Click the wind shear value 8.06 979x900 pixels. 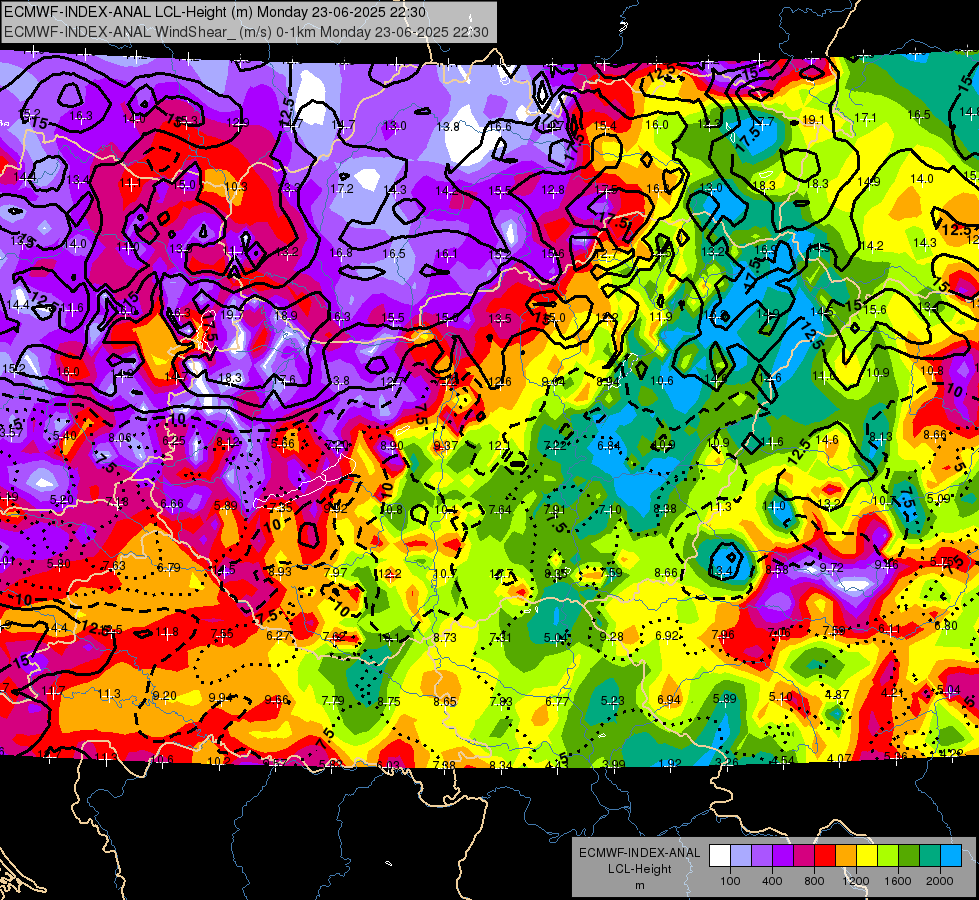[x=120, y=438]
